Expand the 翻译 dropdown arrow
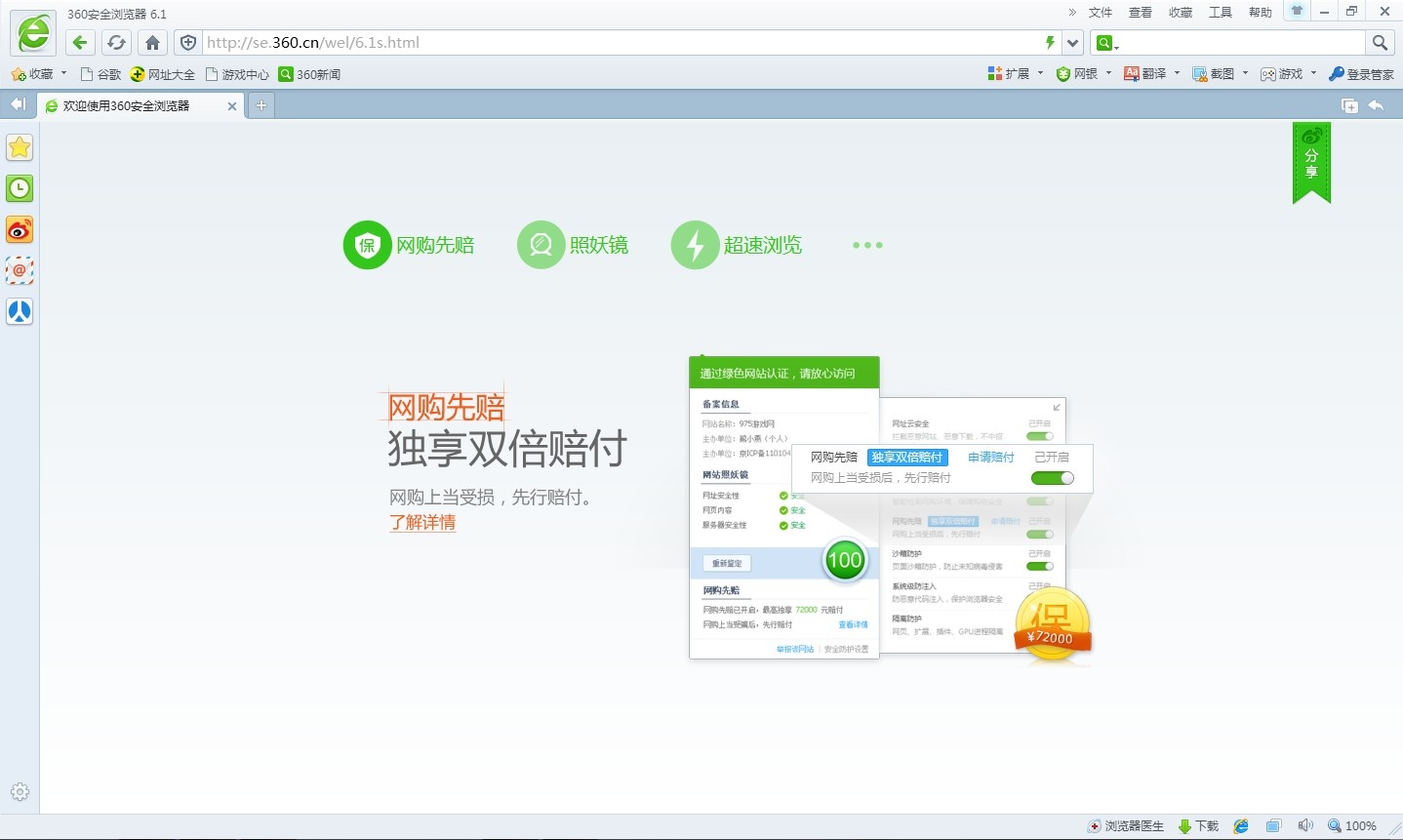This screenshot has width=1403, height=840. coord(1177,73)
